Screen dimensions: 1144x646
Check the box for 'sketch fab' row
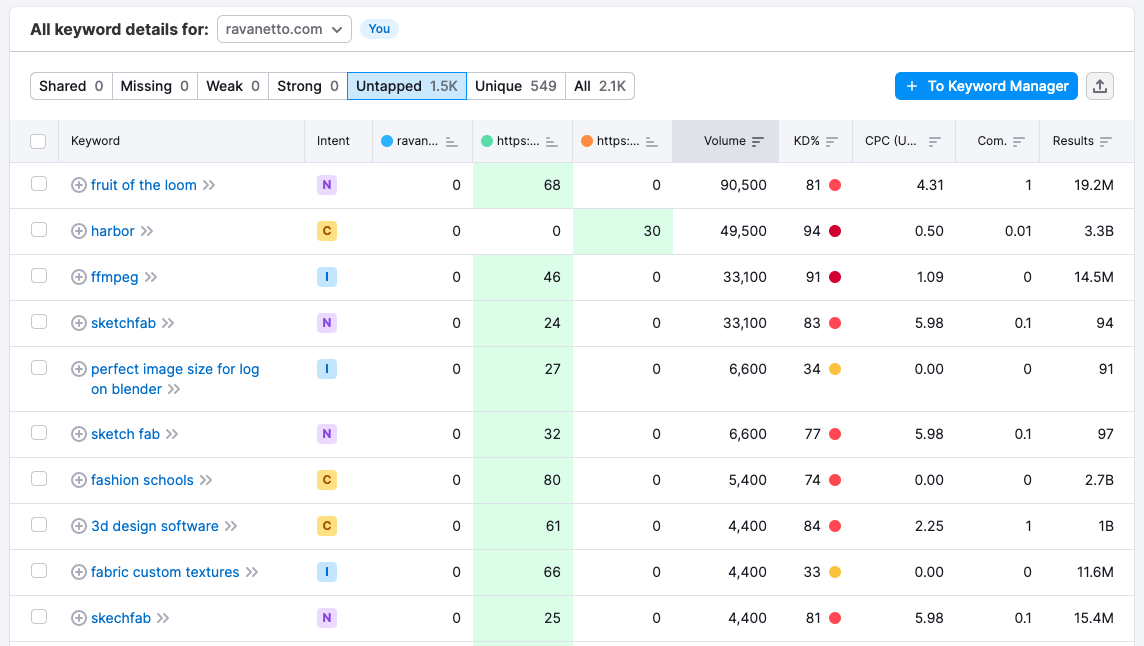pos(39,433)
